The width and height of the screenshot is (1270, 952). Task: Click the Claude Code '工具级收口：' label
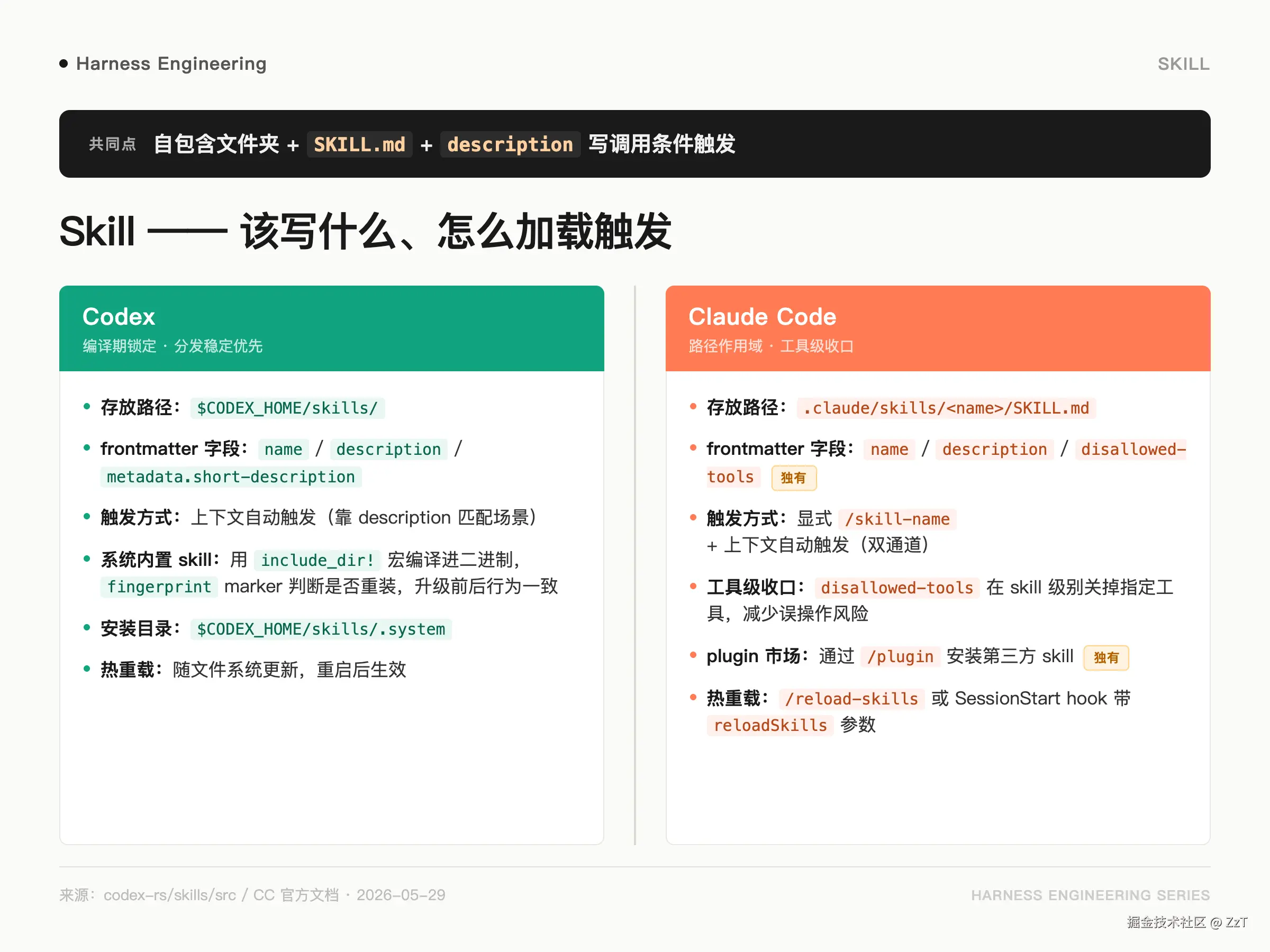tap(757, 587)
